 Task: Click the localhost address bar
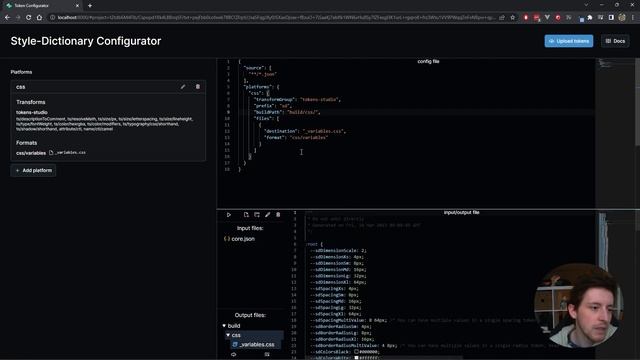273,18
